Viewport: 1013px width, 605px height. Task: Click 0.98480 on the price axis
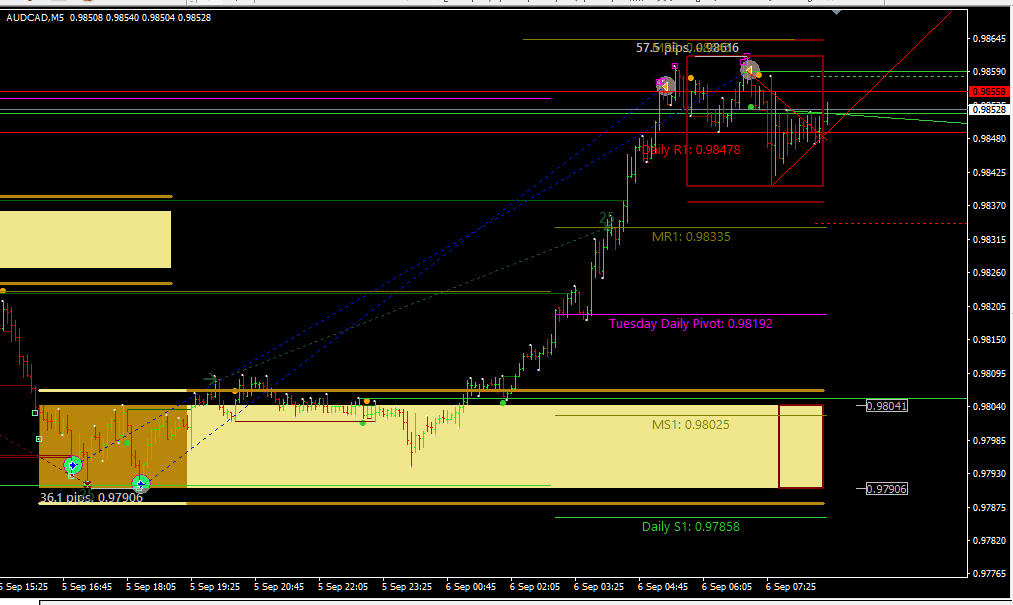tap(989, 139)
